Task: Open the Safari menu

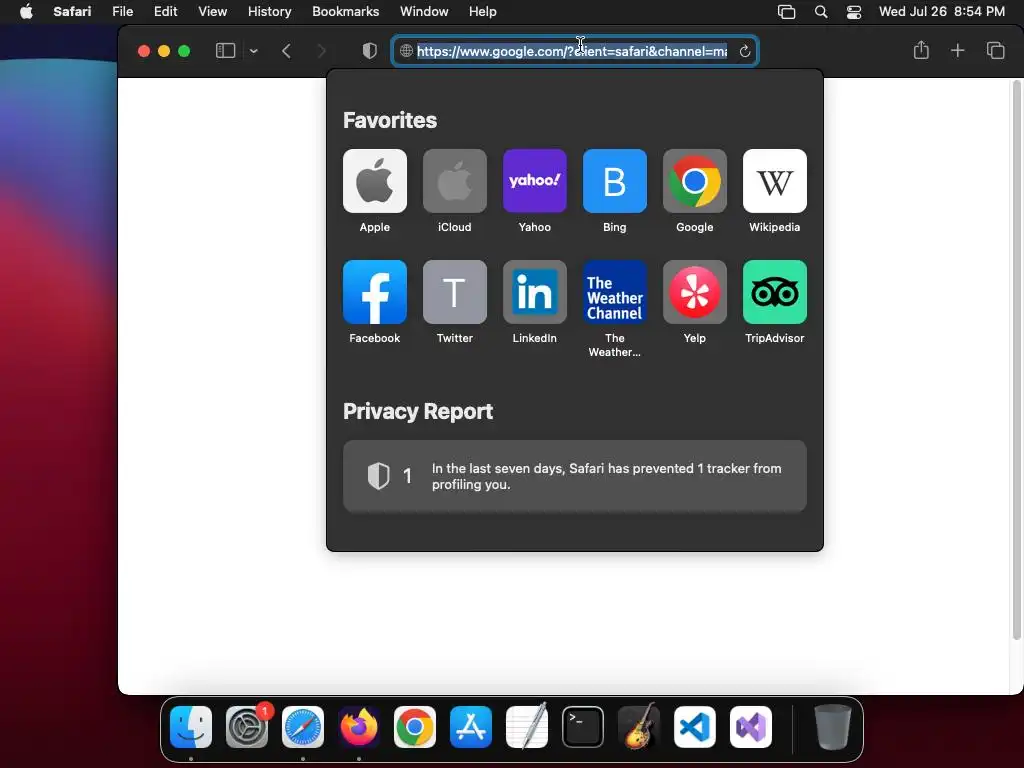Action: (72, 11)
